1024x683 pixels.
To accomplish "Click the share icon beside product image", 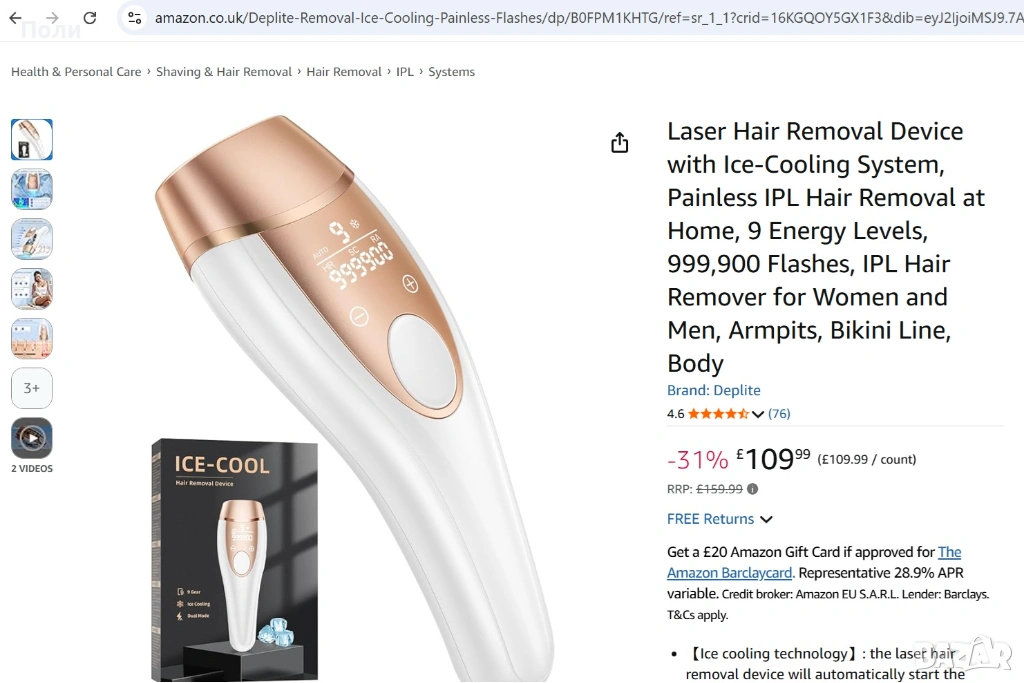I will [x=620, y=142].
